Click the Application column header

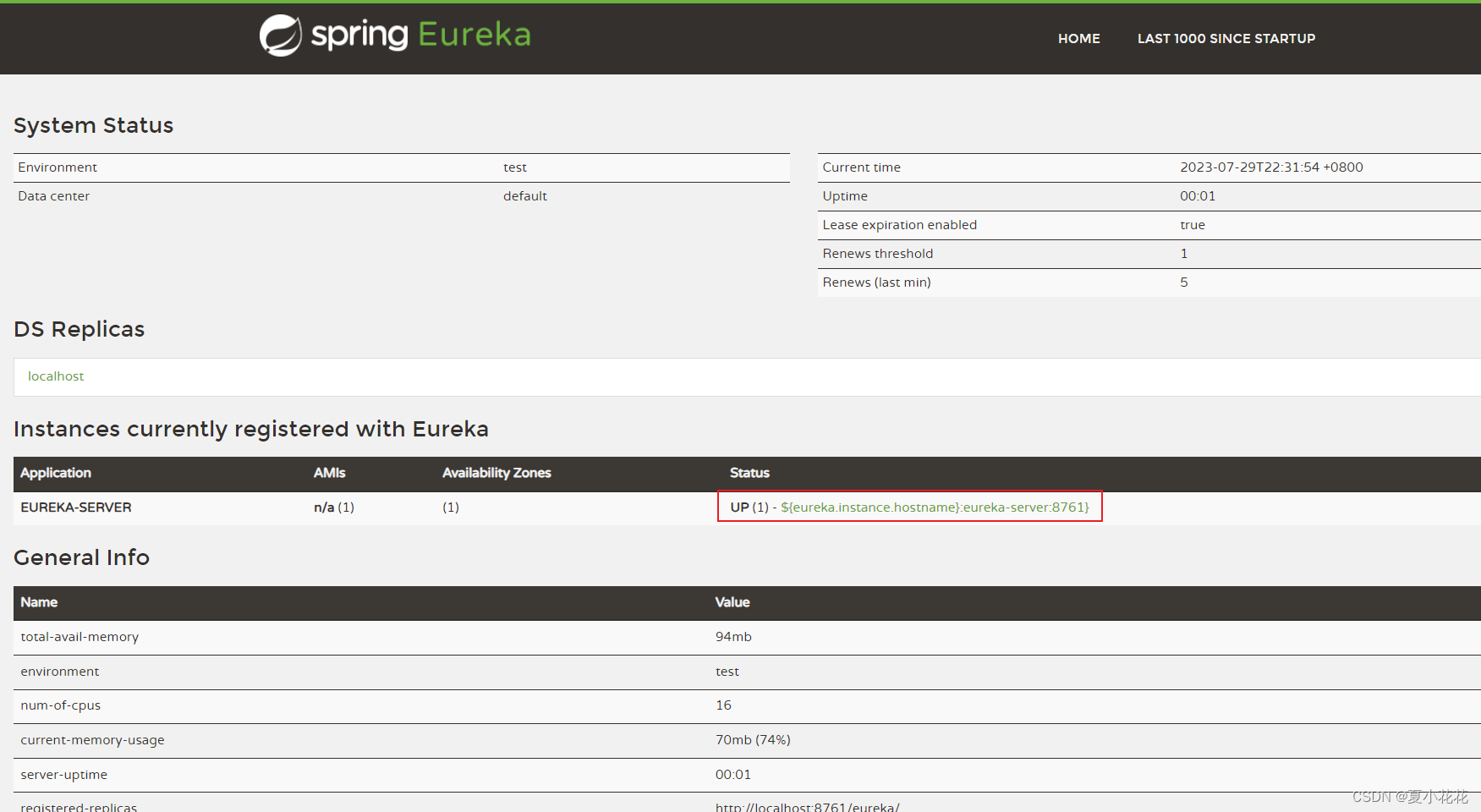pyautogui.click(x=56, y=473)
